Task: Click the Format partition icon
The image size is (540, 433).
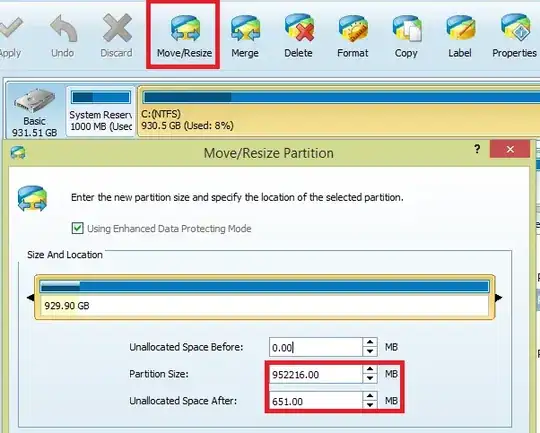Action: pos(353,28)
